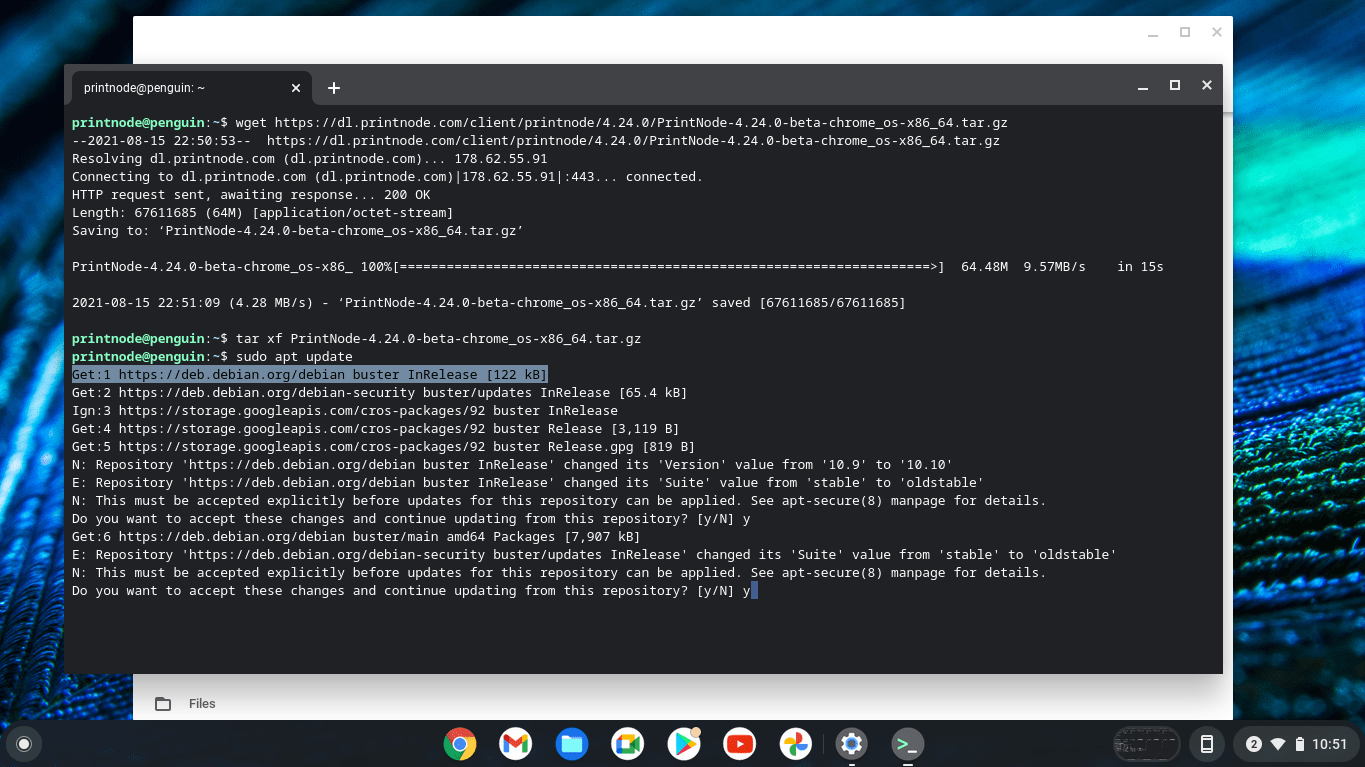Click the 'Connecting to dl.printnode.com' line
The width and height of the screenshot is (1365, 767).
pos(388,176)
